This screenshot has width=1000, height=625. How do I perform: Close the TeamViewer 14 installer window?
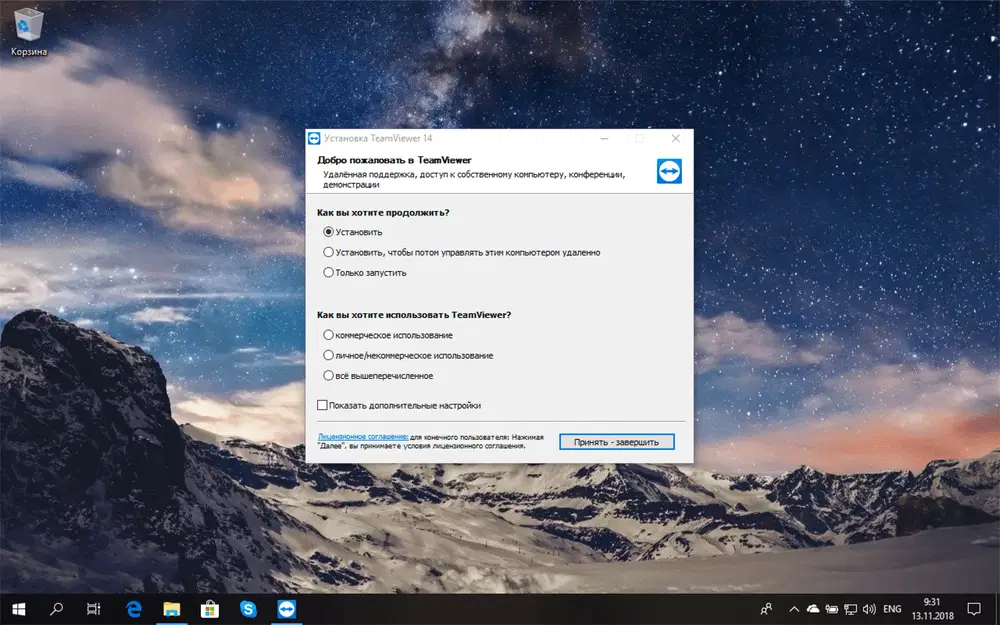[675, 138]
